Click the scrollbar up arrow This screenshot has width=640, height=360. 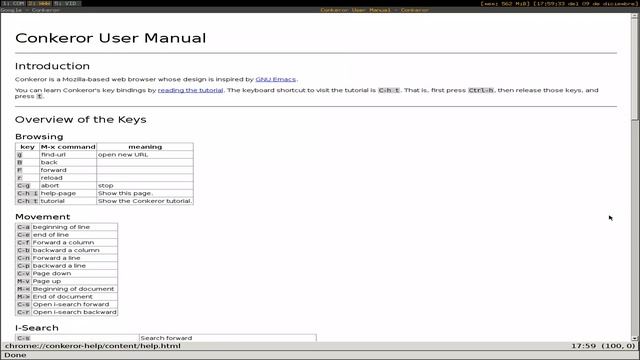(x=635, y=16)
